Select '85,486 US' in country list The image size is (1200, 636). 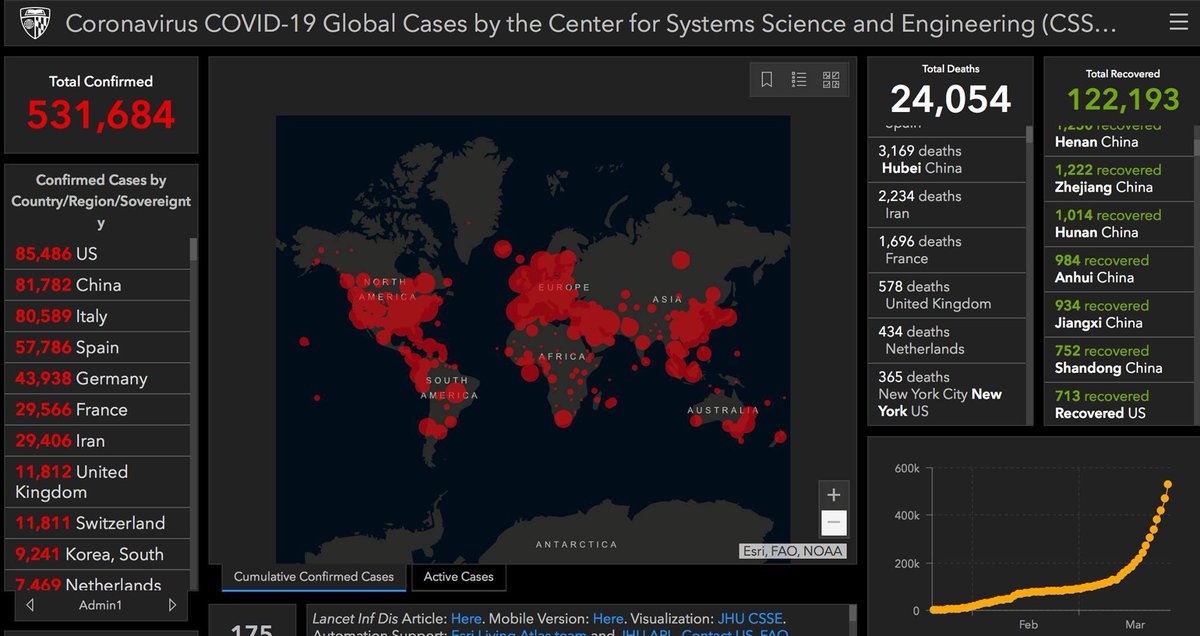pyautogui.click(x=97, y=254)
